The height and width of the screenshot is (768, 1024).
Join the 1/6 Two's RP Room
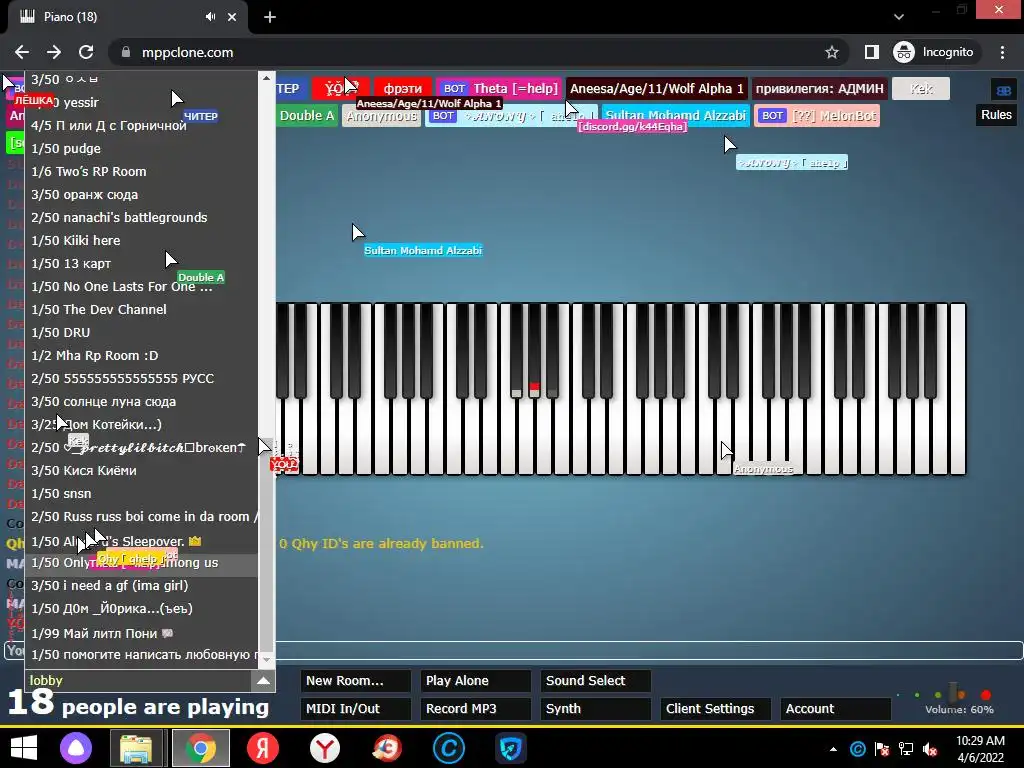pos(141,171)
